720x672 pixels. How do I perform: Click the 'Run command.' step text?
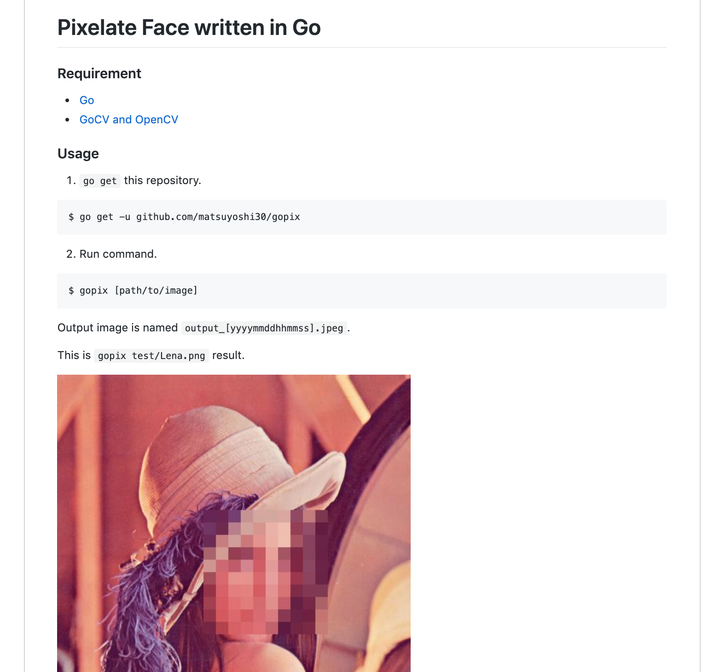click(118, 254)
